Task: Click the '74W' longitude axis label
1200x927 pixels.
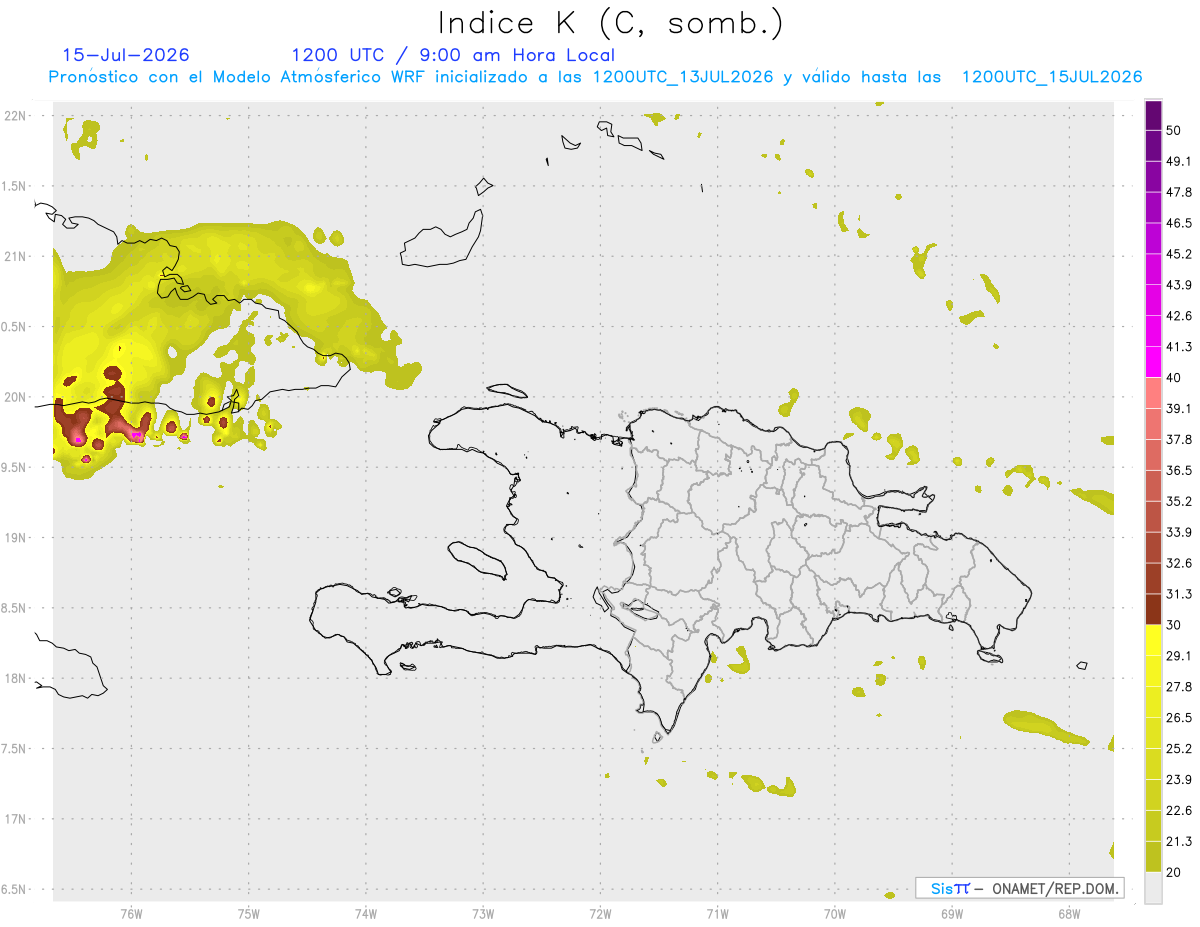Action: tap(366, 914)
